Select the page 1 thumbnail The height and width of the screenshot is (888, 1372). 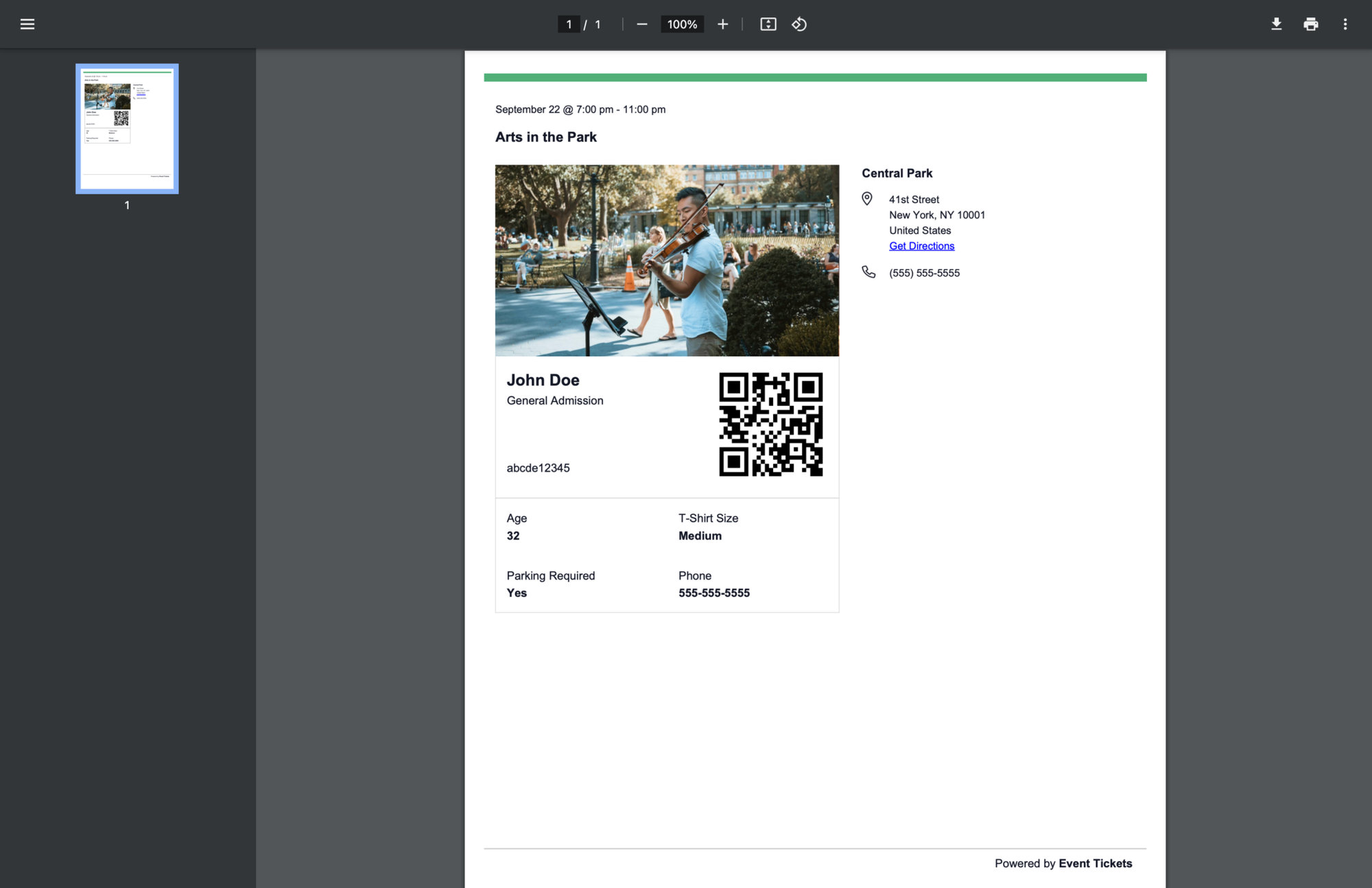[x=127, y=128]
